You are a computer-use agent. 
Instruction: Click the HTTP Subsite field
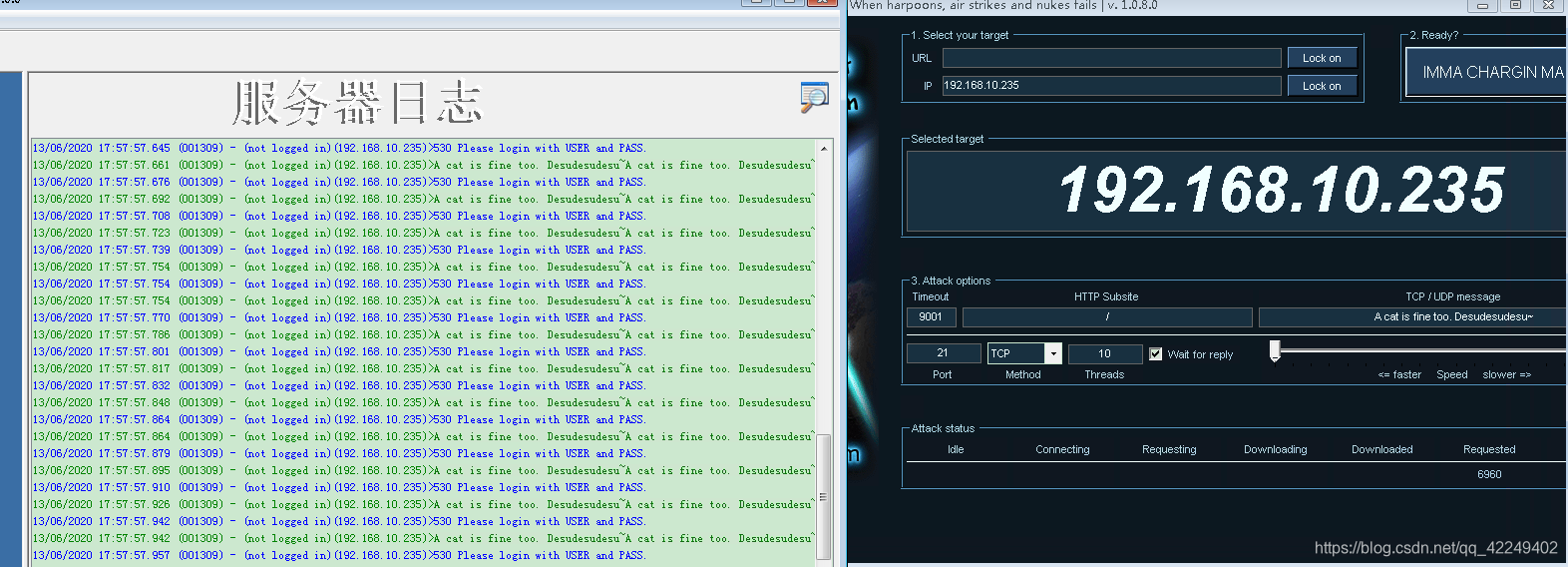1107,316
